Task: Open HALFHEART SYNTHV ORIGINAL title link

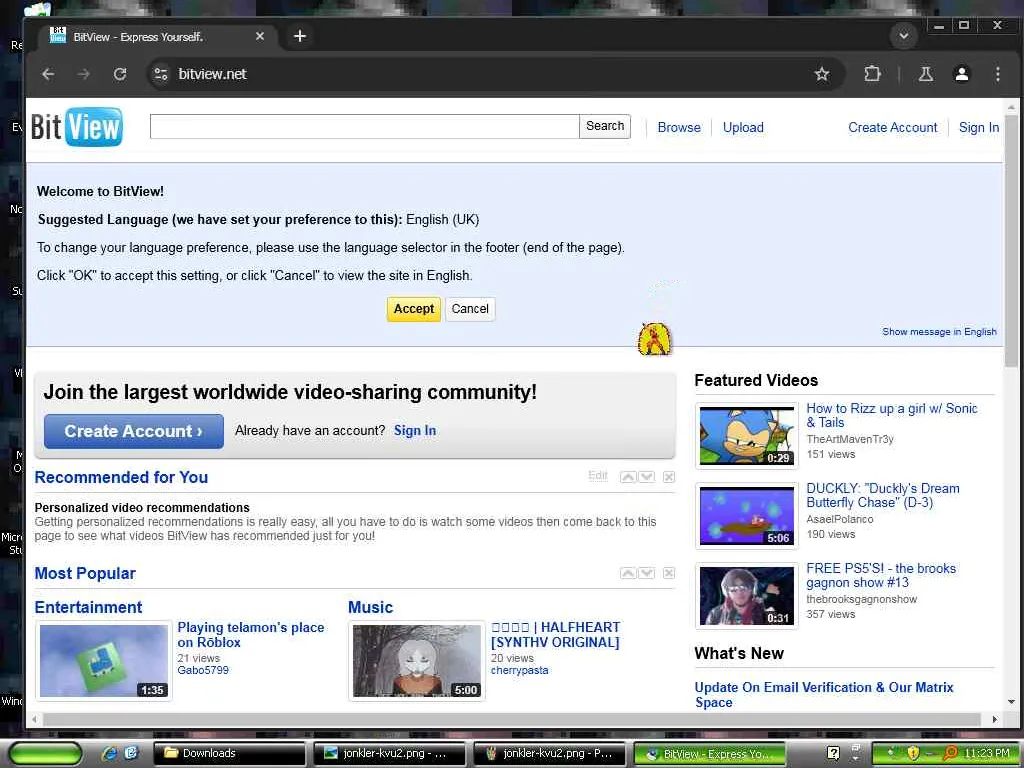Action: [x=556, y=635]
